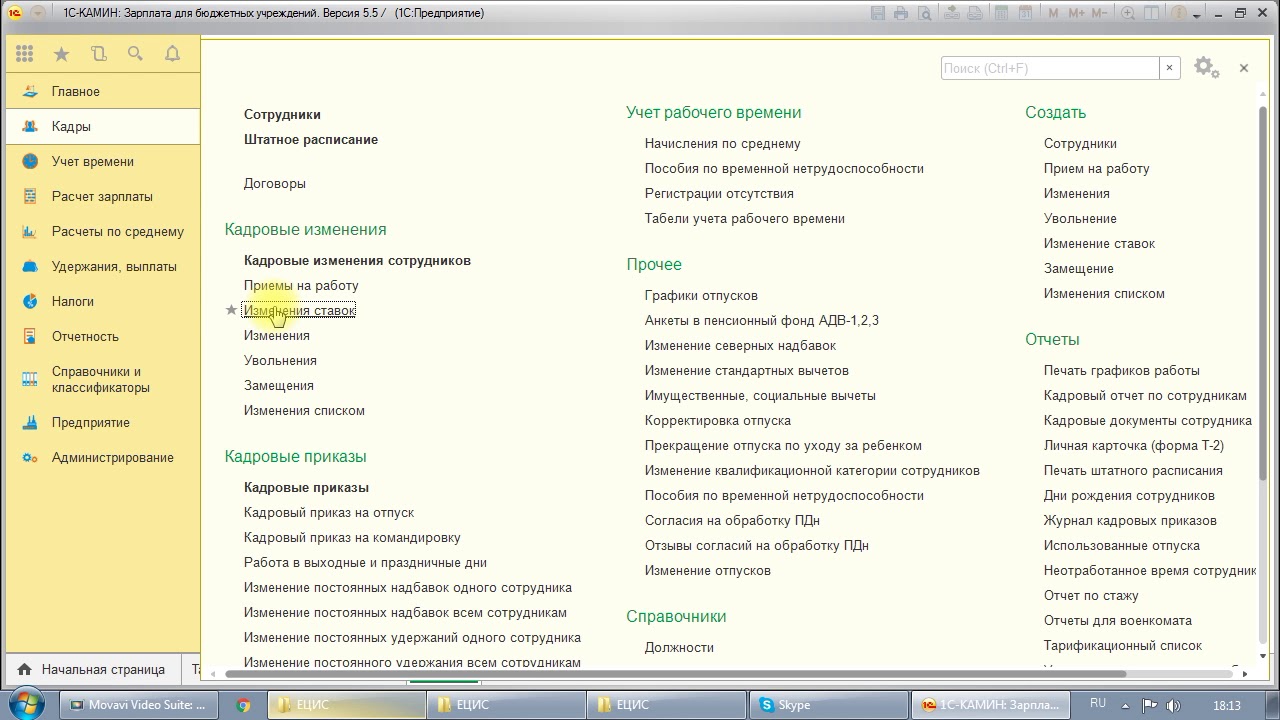Open Изменения ставок under Кадровые изменения
Image resolution: width=1280 pixels, height=720 pixels.
pyautogui.click(x=299, y=310)
